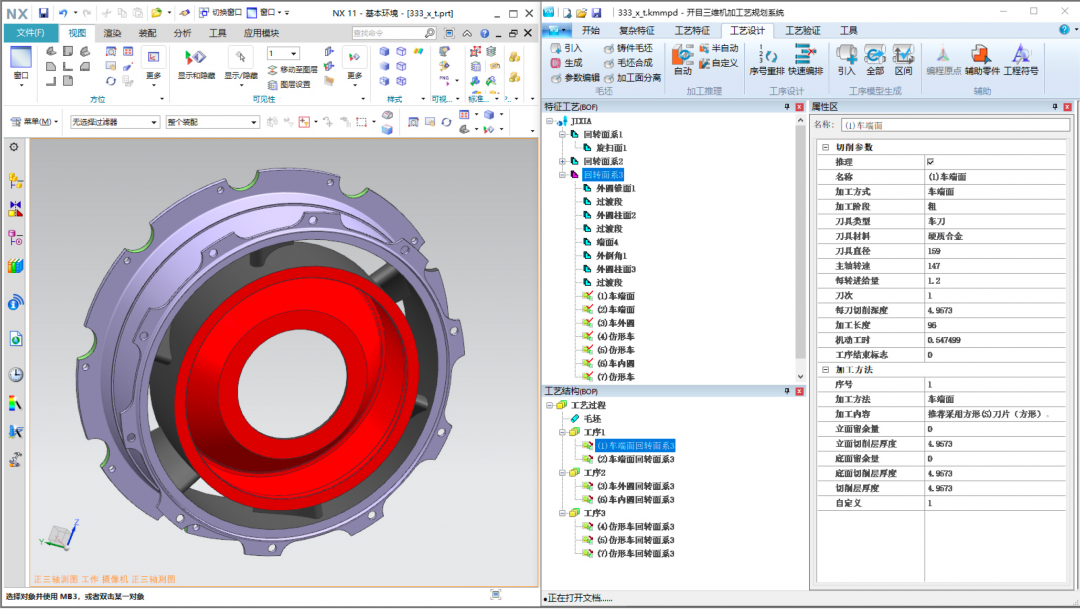
Task: Collapse the 加工方法 property section
Action: pyautogui.click(x=825, y=369)
